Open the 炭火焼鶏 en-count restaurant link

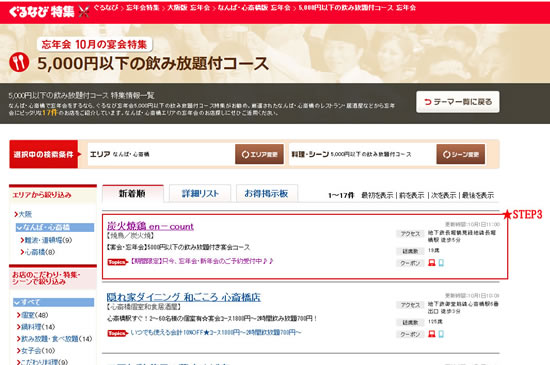point(150,227)
